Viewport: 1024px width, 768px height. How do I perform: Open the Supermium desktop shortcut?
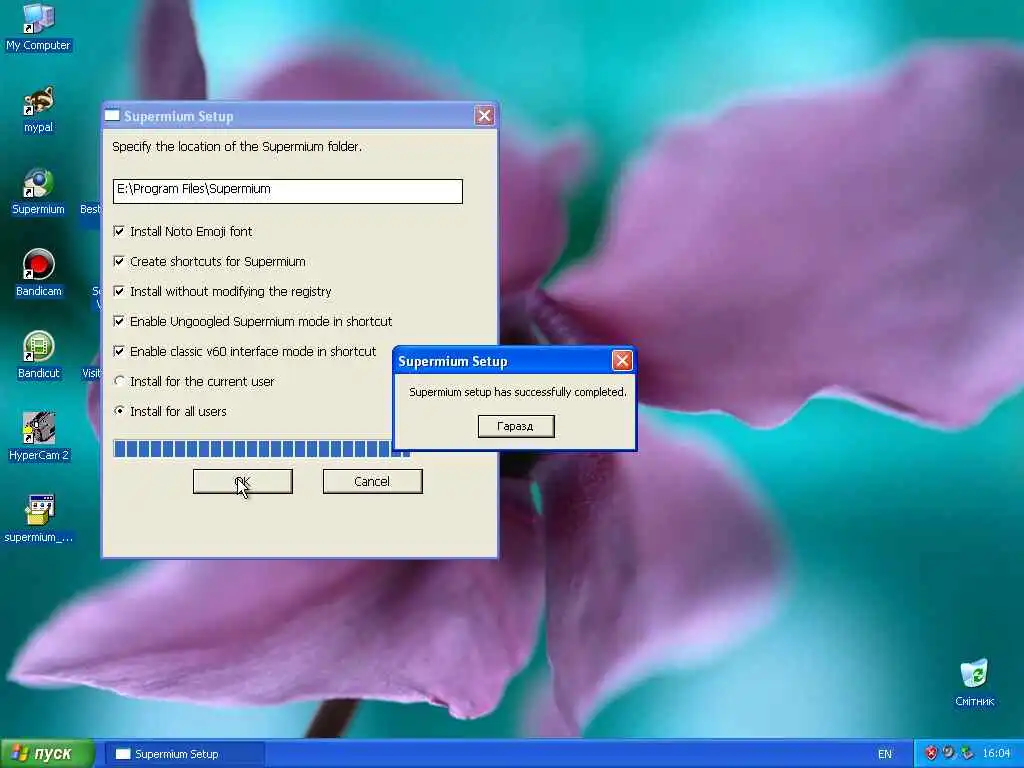(38, 192)
